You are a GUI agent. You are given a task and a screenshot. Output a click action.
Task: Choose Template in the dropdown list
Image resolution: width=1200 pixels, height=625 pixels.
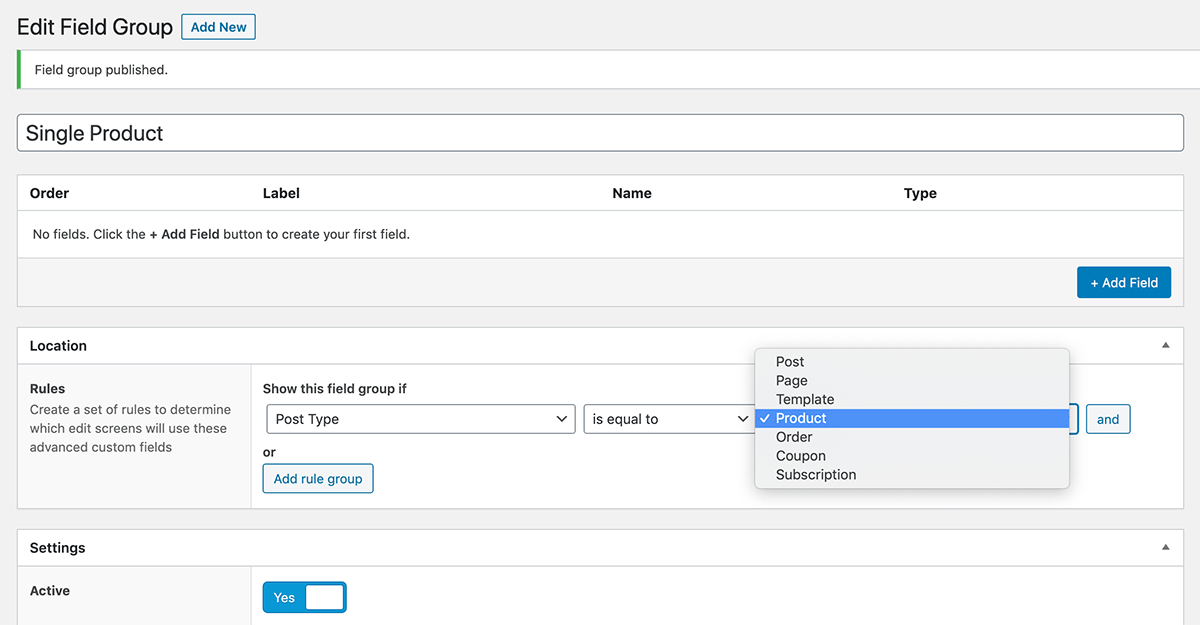[x=804, y=400]
